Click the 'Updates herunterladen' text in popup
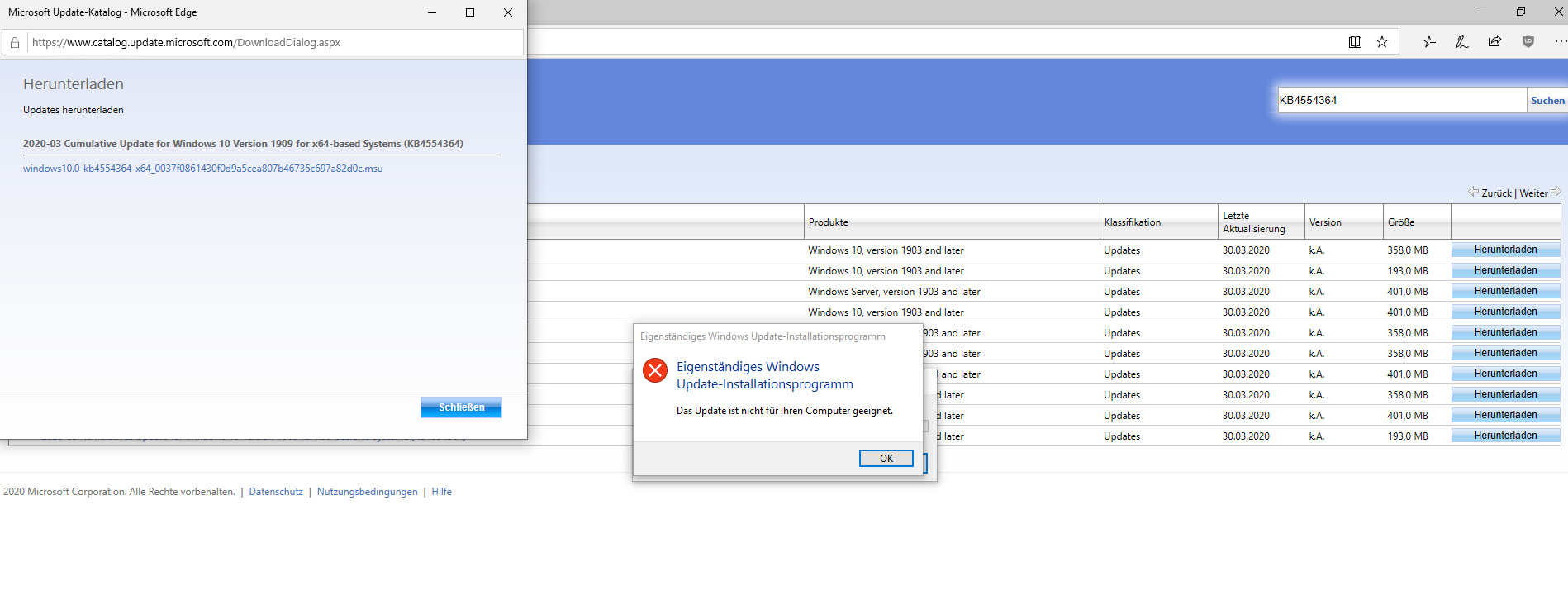The height and width of the screenshot is (605, 1568). [73, 110]
